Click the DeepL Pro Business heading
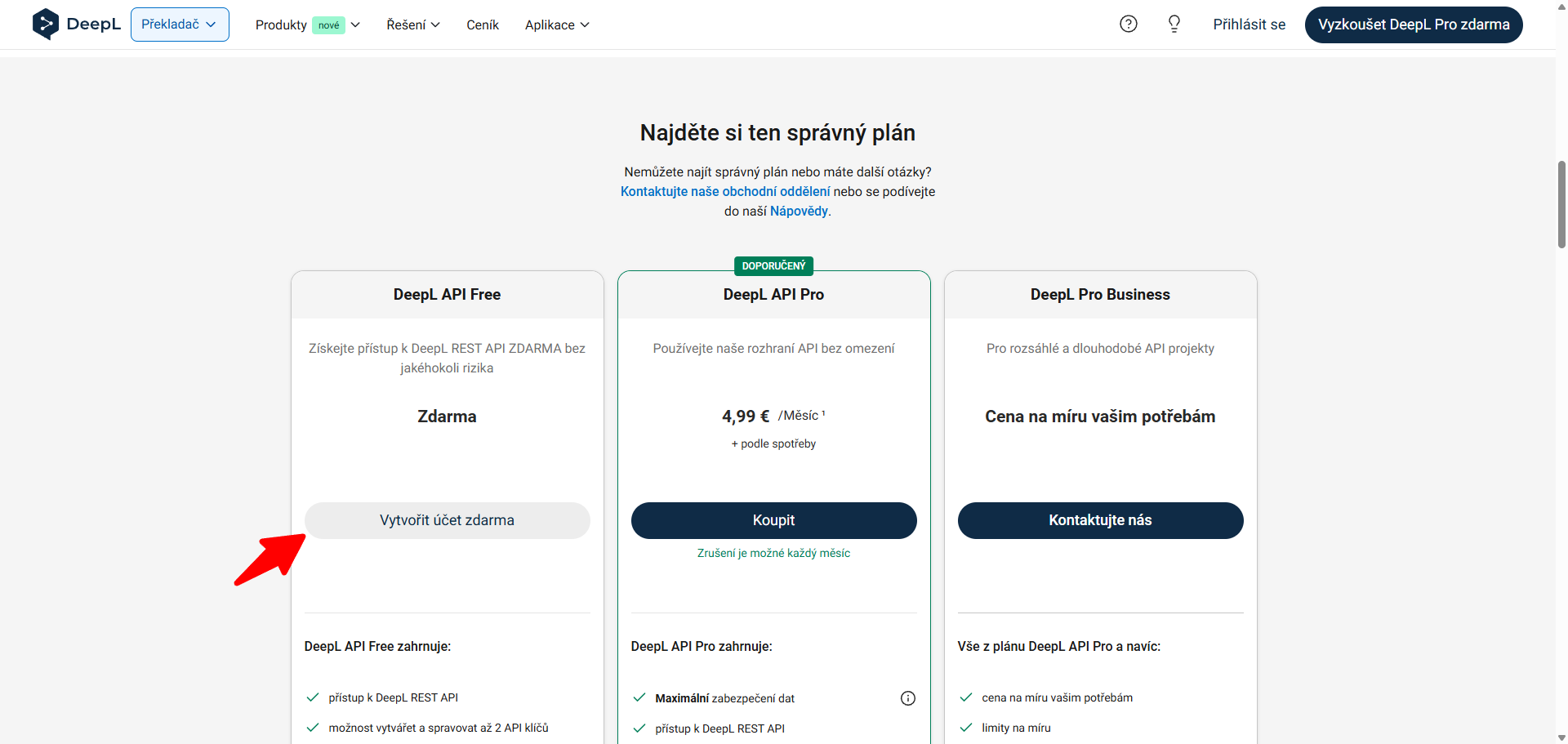 click(1101, 295)
